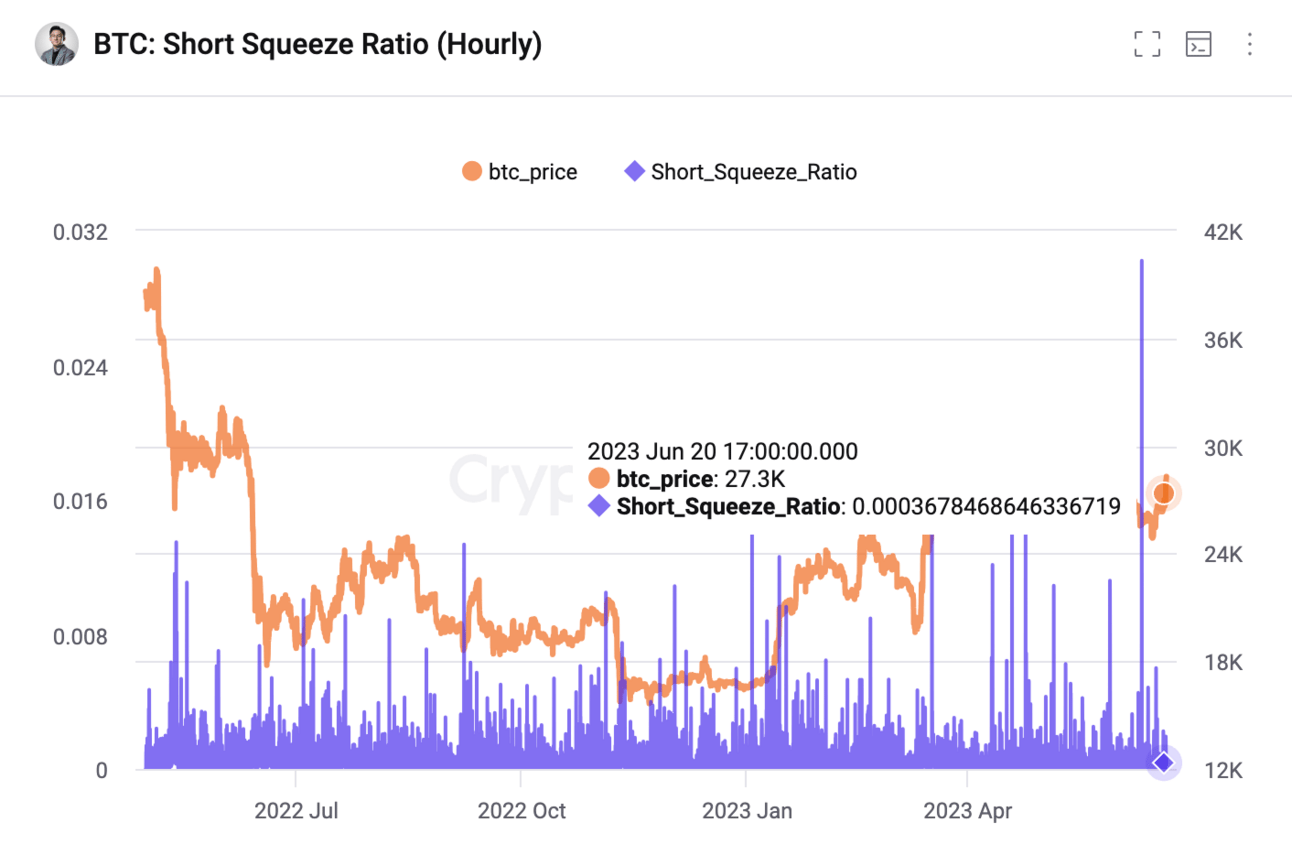Toggle the Short_Squeeze_Ratio legend series
Viewport: 1292px width, 844px height.
click(x=741, y=171)
